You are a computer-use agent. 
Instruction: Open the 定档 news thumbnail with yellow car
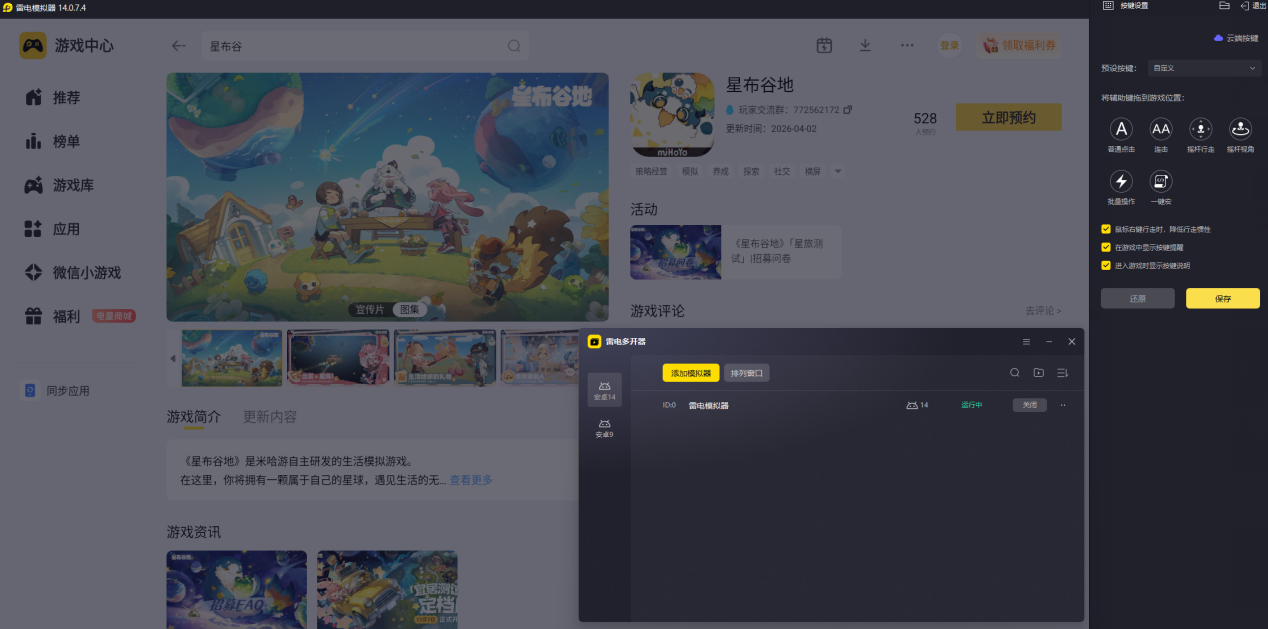point(387,590)
